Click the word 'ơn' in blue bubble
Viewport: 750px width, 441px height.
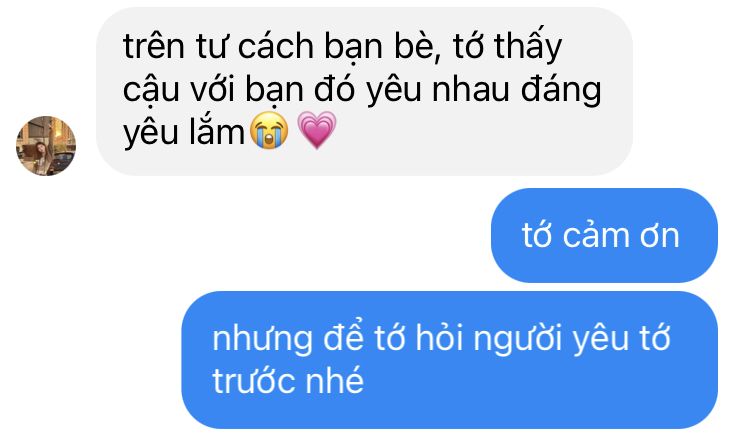pos(660,236)
